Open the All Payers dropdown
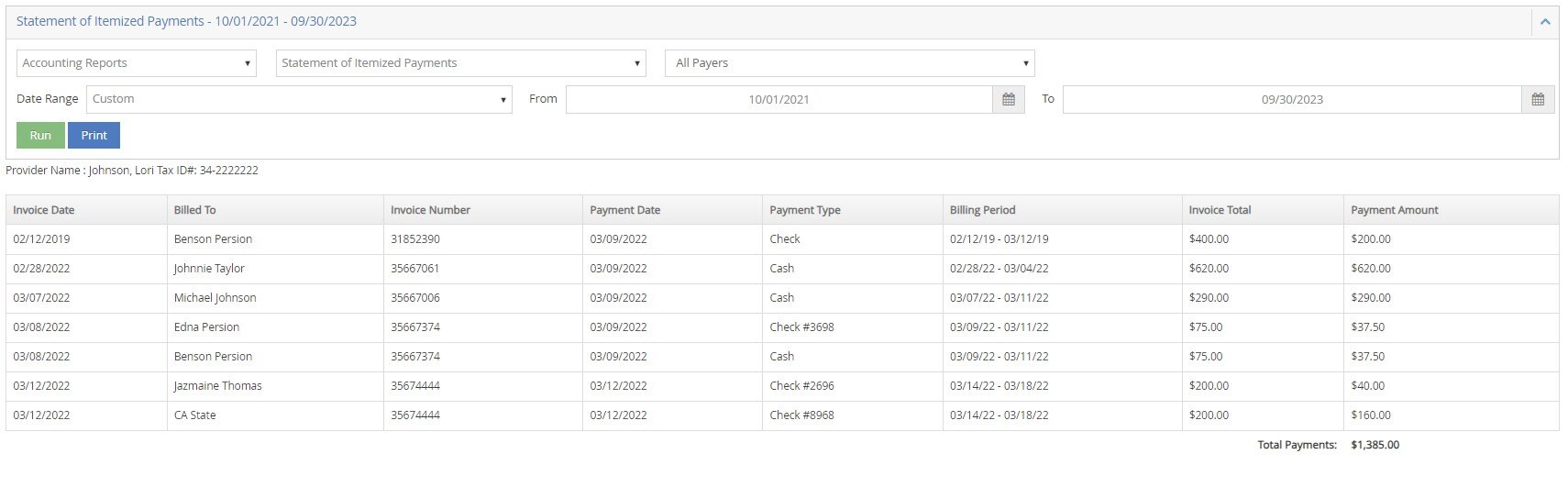The width and height of the screenshot is (1568, 487). pyautogui.click(x=849, y=63)
